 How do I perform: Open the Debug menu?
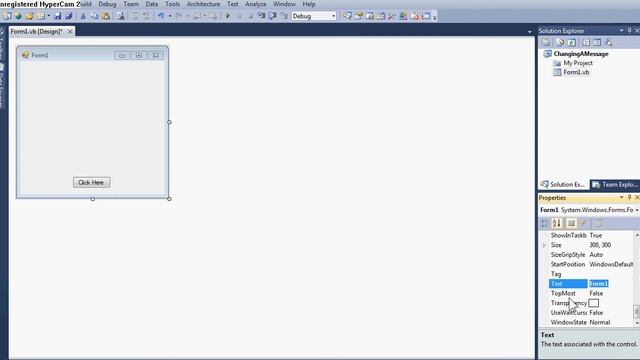point(107,4)
